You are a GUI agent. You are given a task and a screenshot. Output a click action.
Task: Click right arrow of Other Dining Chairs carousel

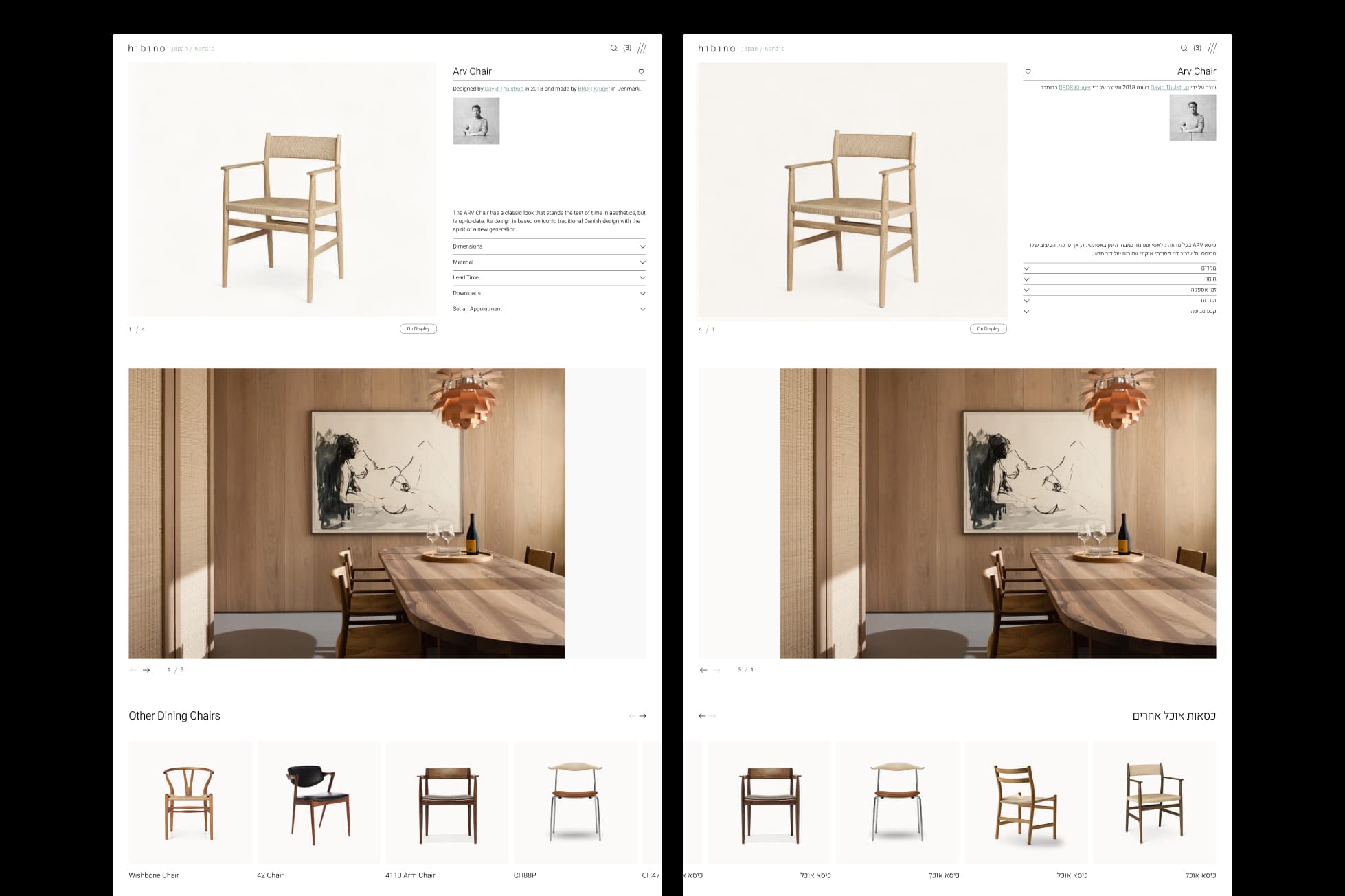(x=643, y=716)
